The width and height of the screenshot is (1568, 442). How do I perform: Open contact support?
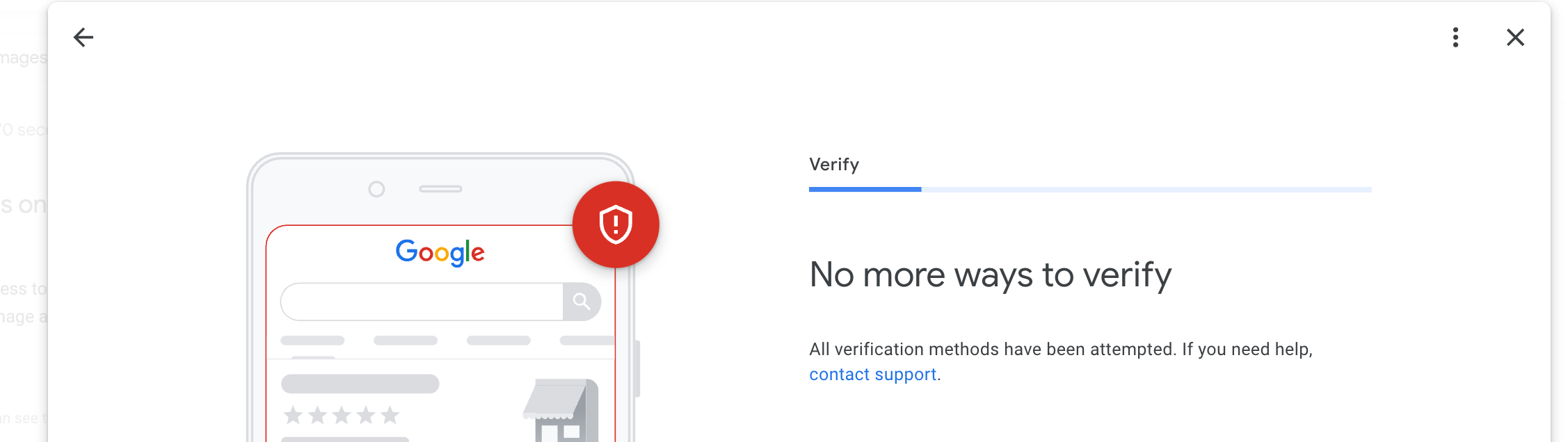coord(873,375)
